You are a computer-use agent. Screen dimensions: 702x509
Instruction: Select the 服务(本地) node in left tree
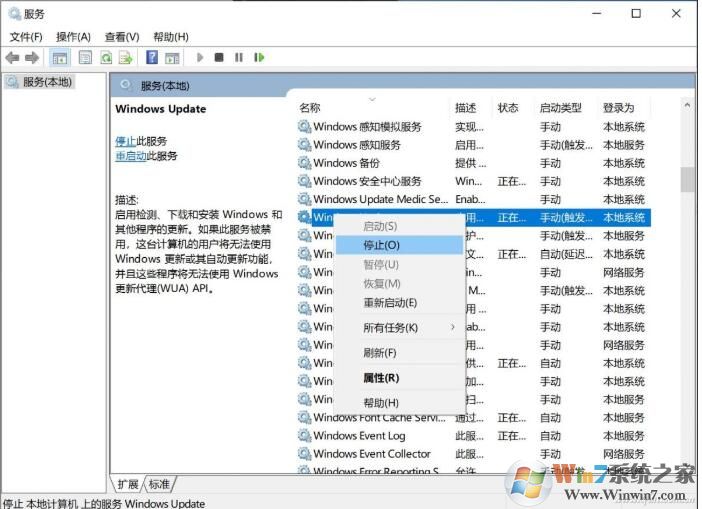(40, 82)
